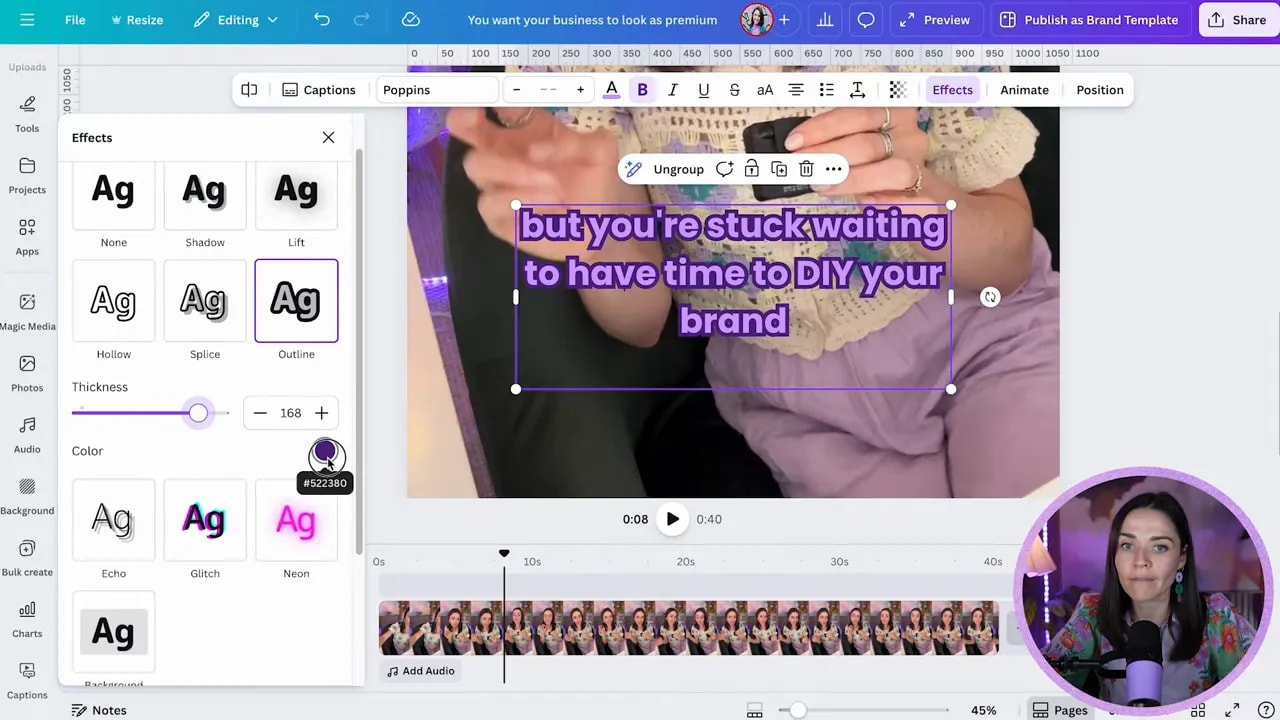Duplicate the text element via the floating toolbar
Image resolution: width=1280 pixels, height=720 pixels.
pos(779,169)
